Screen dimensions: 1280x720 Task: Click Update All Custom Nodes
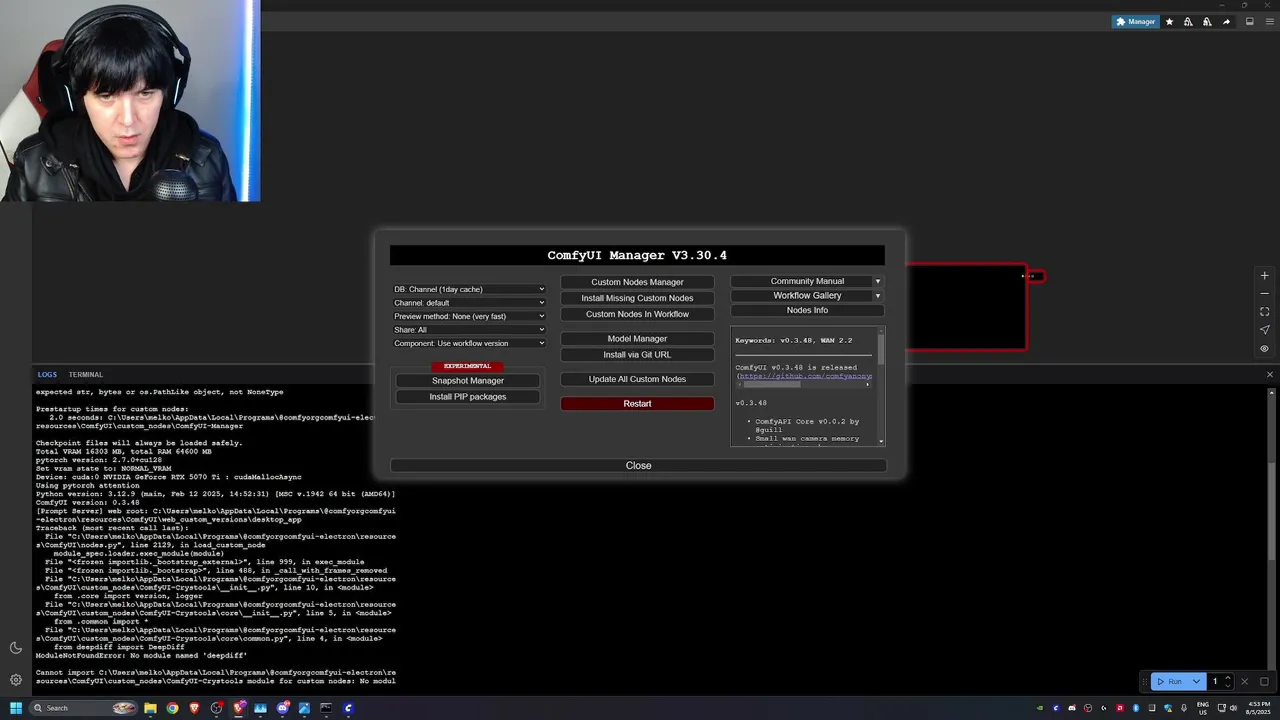coord(637,379)
